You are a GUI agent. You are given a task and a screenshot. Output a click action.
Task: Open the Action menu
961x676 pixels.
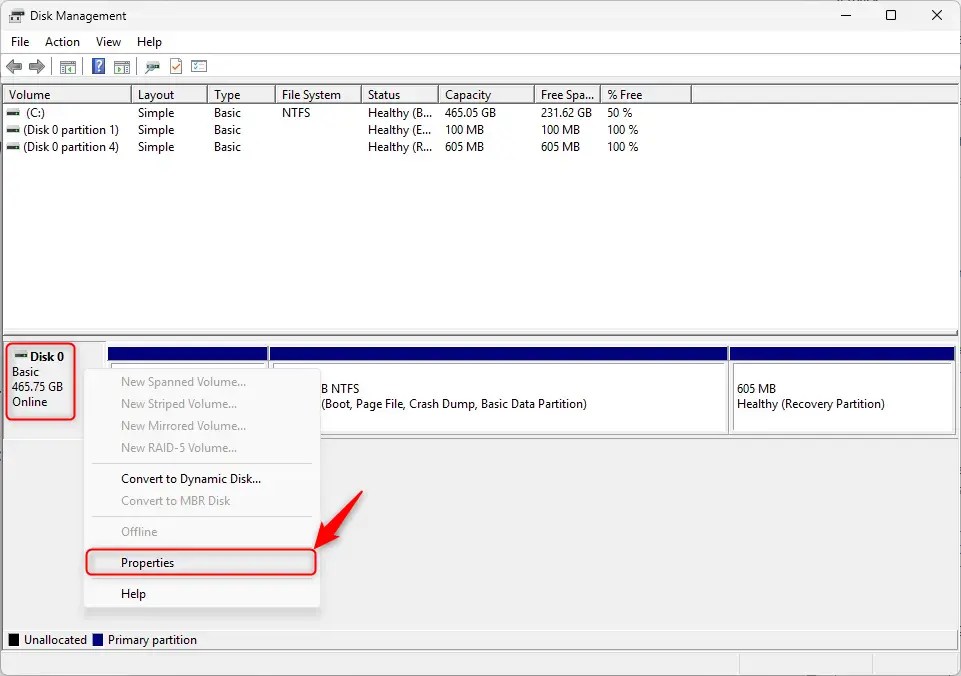pyautogui.click(x=63, y=42)
